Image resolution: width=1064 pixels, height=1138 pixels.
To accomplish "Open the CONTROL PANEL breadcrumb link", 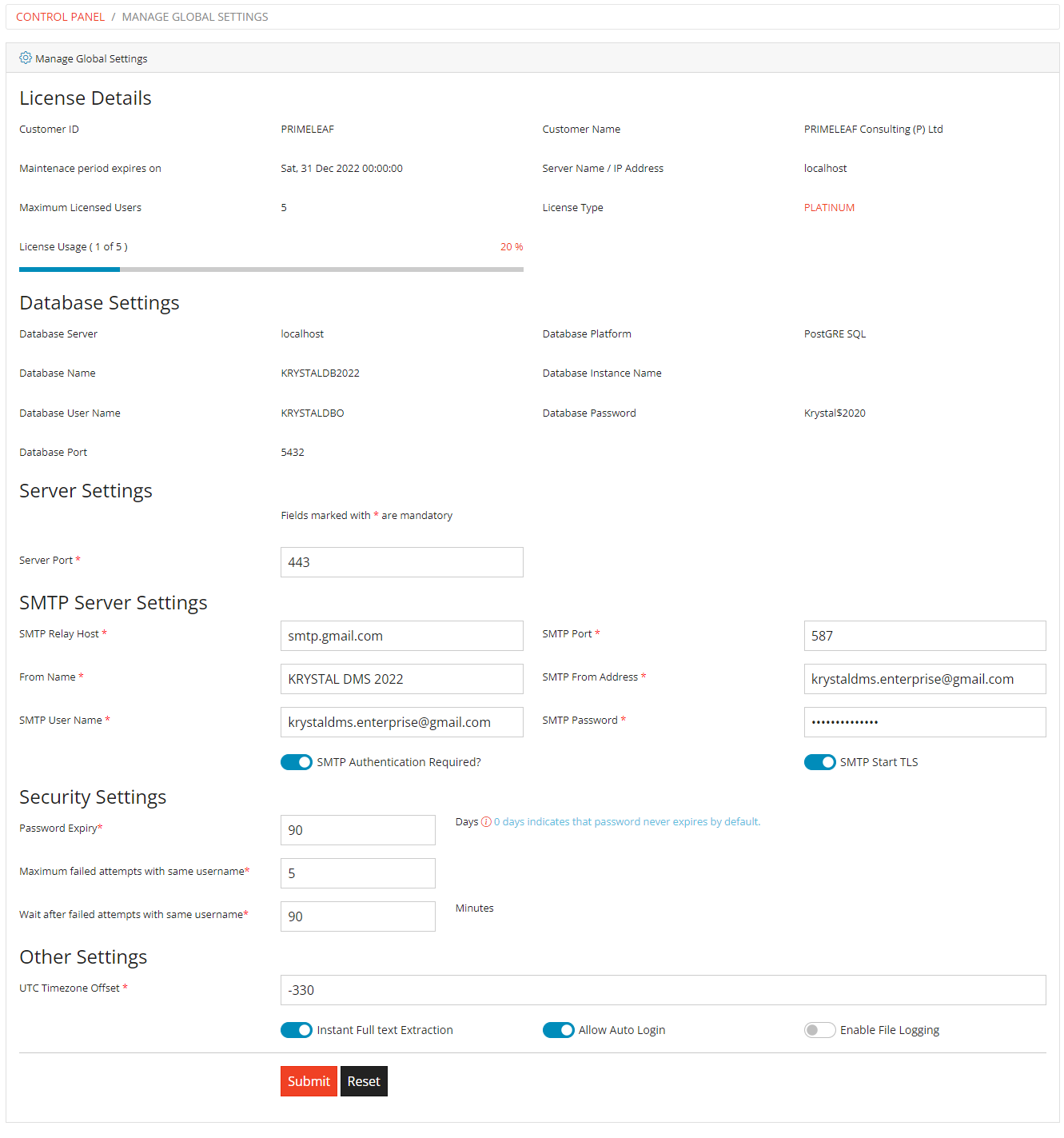I will click(60, 16).
